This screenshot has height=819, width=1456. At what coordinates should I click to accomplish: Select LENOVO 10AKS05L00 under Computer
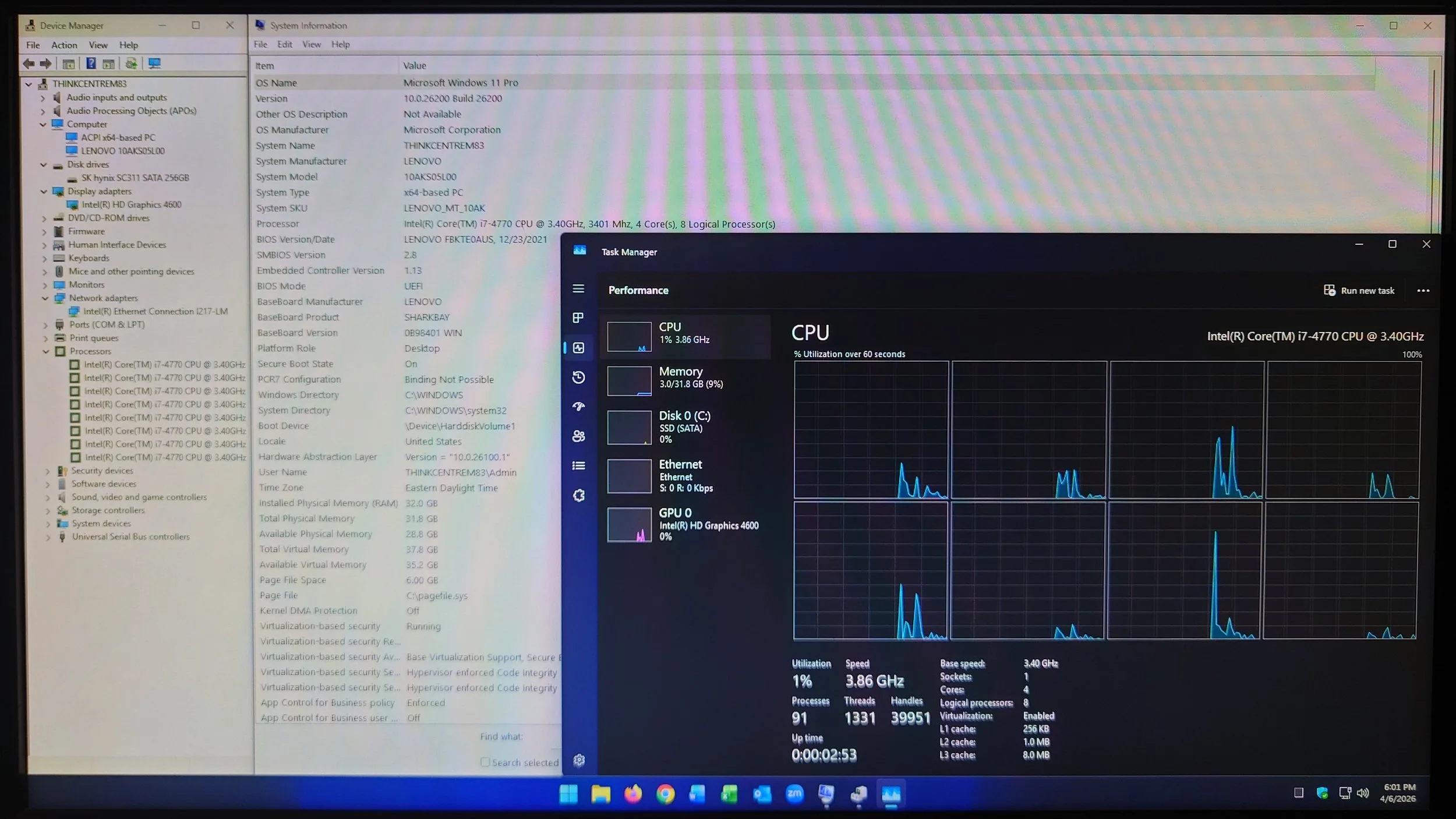click(123, 151)
